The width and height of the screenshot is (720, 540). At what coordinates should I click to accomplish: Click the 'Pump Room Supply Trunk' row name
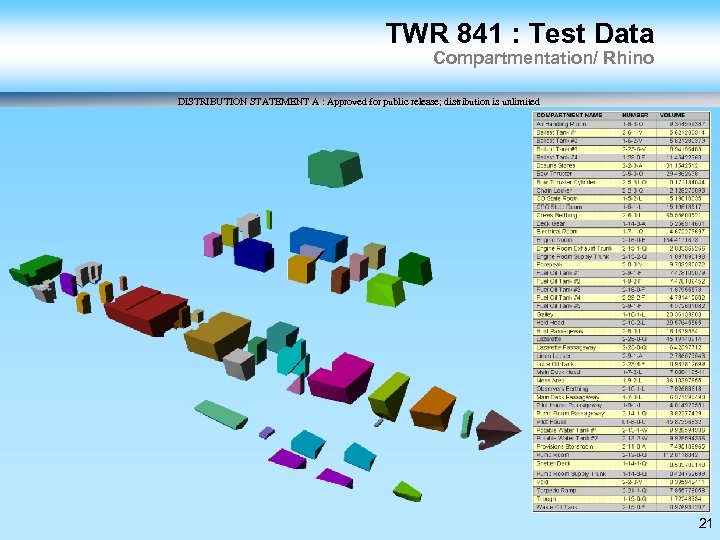click(571, 473)
